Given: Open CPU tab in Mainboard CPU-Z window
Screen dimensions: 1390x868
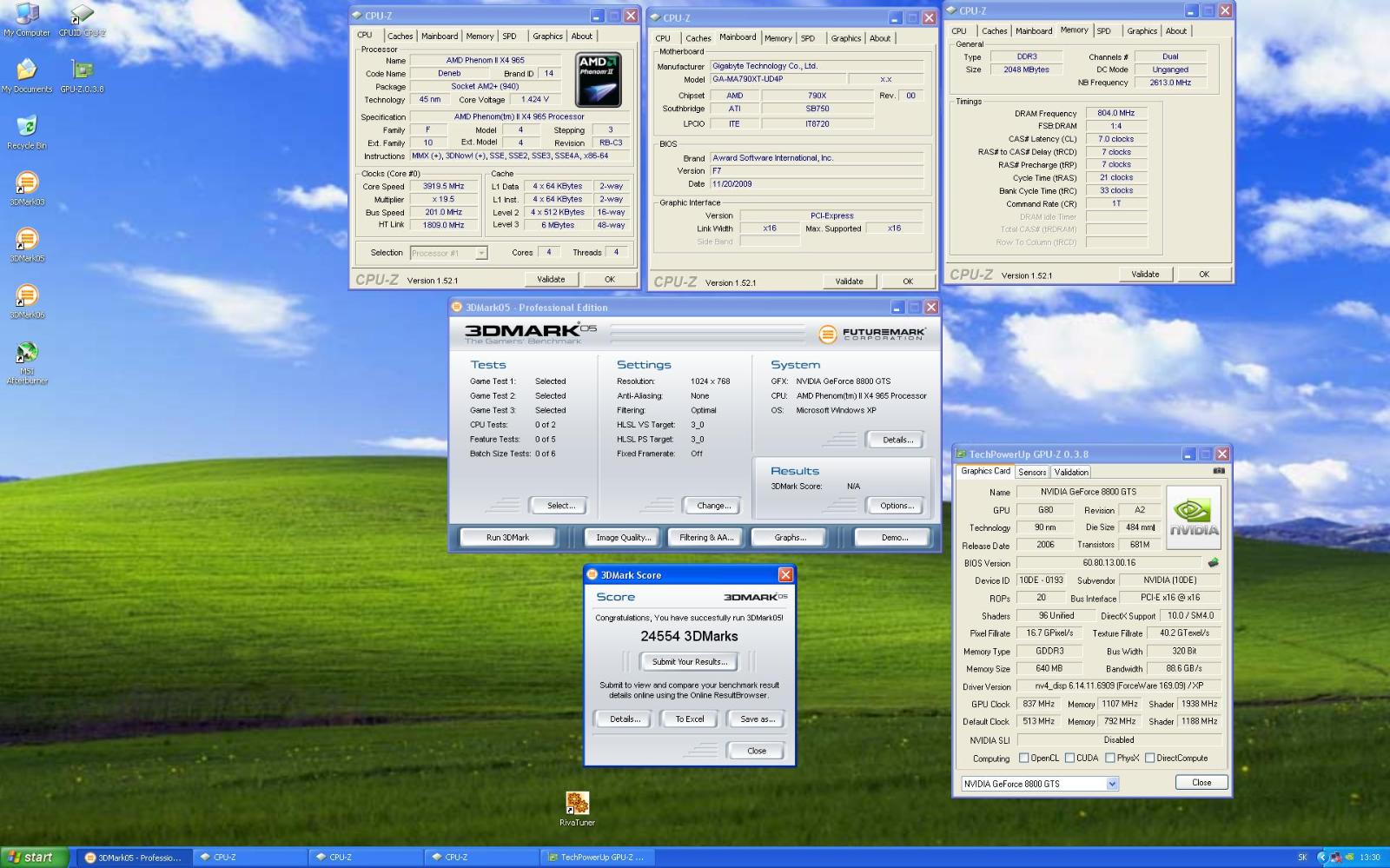Looking at the screenshot, I should (x=663, y=38).
